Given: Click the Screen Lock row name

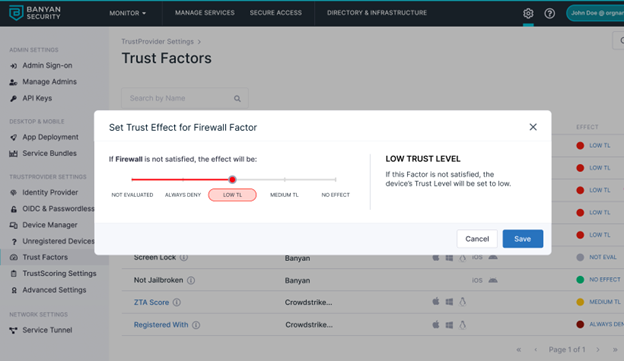Looking at the screenshot, I should [x=155, y=258].
